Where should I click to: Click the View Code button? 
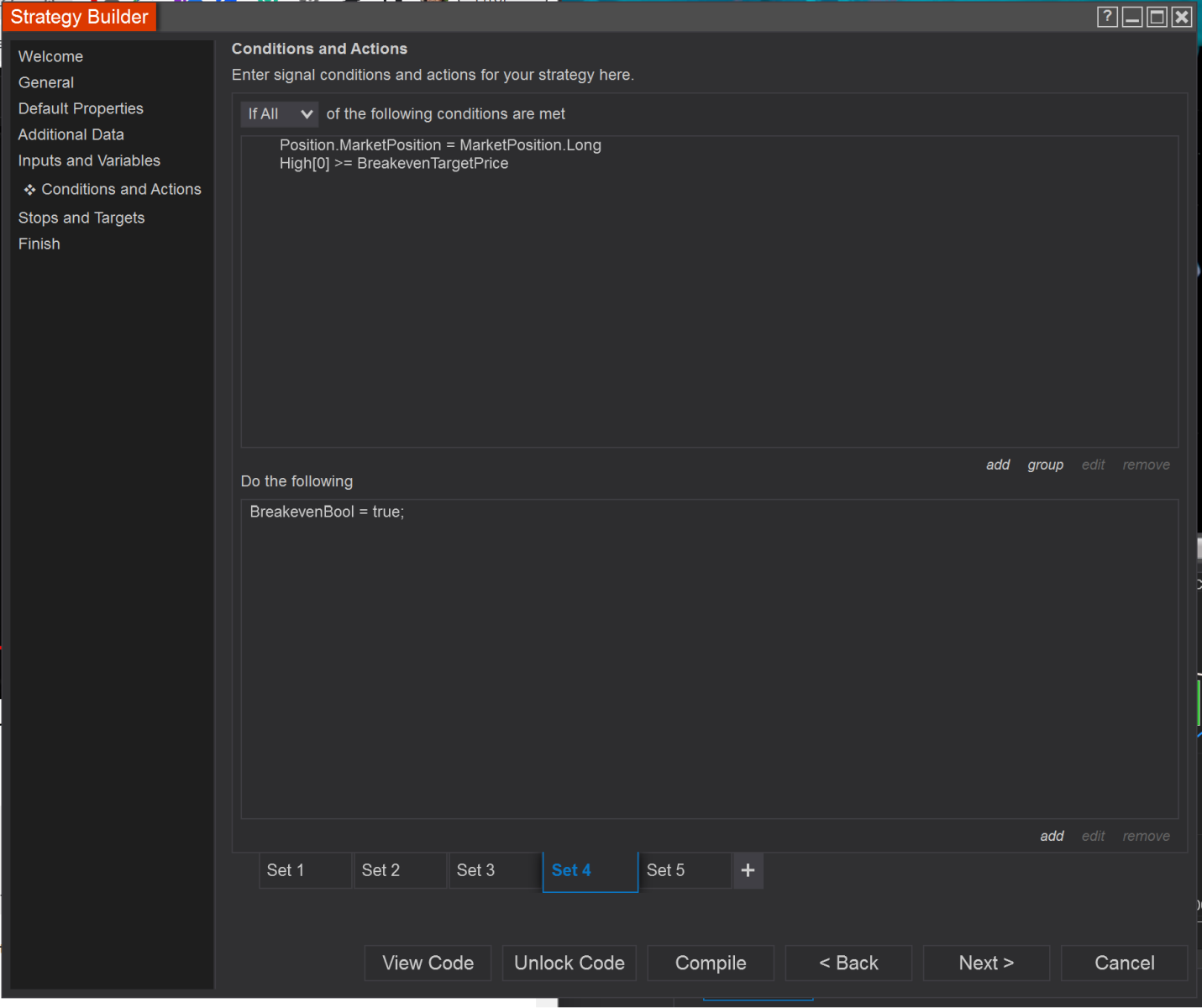coord(428,963)
